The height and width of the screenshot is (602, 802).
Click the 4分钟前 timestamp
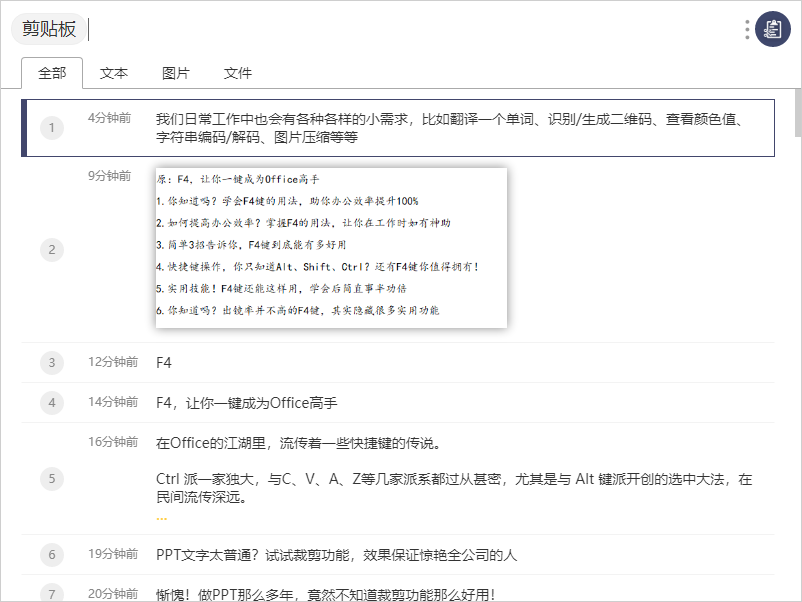coord(109,118)
